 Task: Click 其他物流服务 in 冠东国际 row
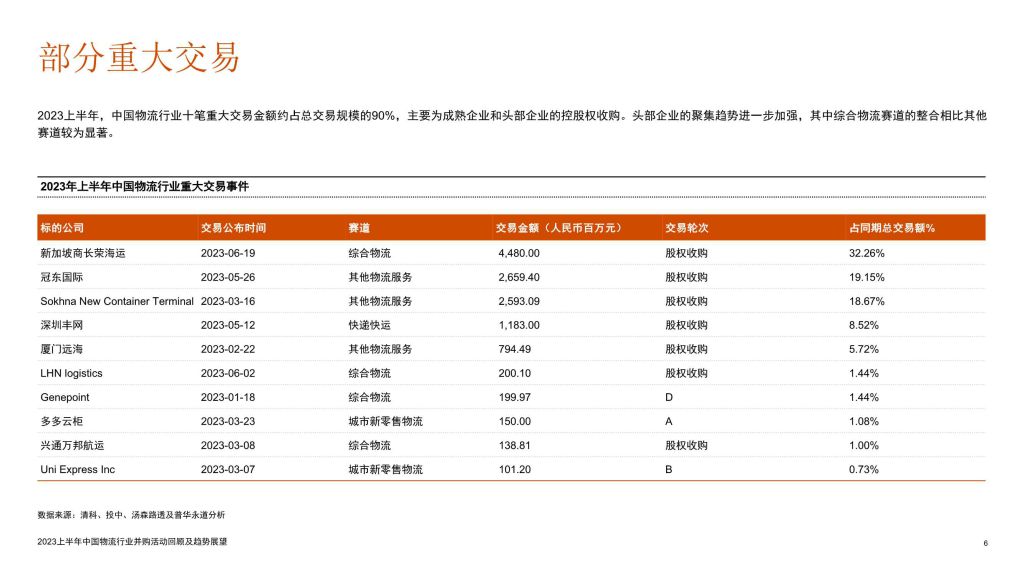click(x=380, y=277)
